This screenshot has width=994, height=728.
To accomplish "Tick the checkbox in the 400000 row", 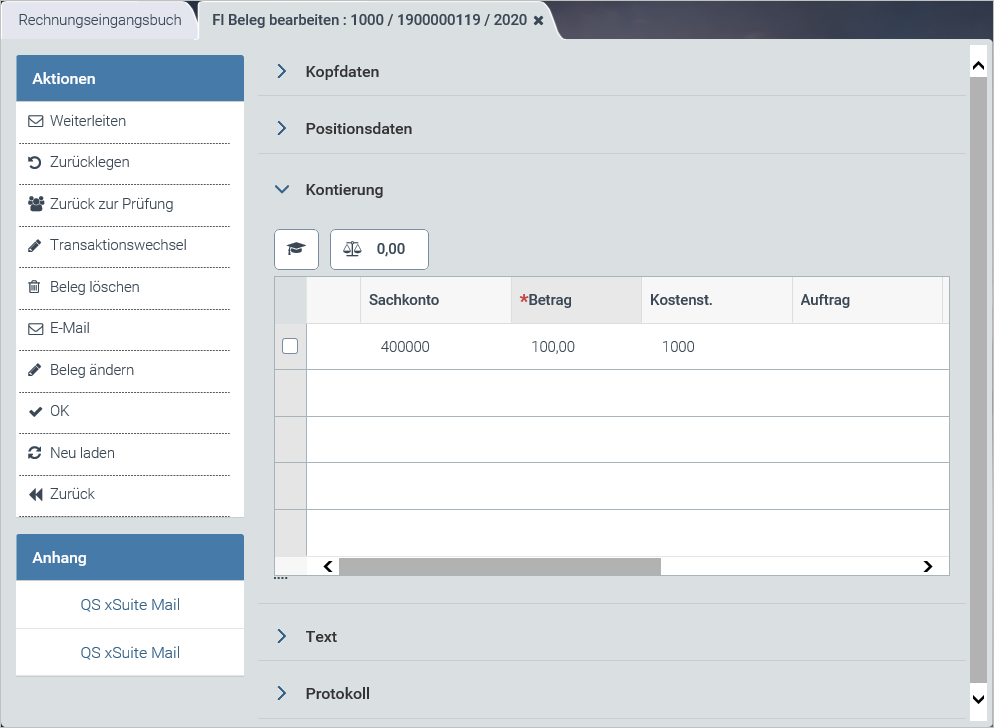I will [290, 346].
